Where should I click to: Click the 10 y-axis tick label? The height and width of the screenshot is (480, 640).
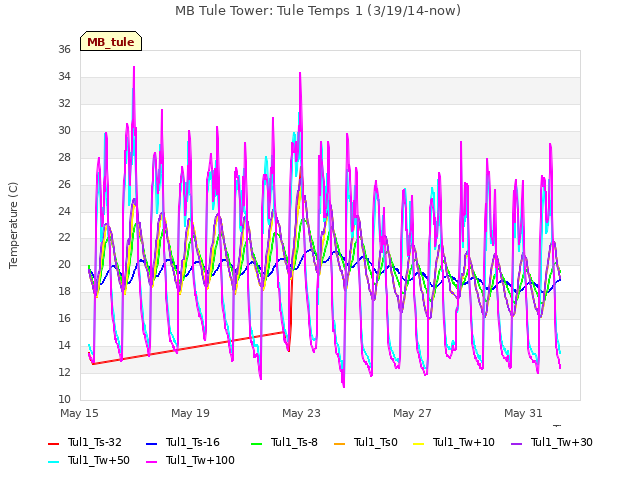(64, 399)
